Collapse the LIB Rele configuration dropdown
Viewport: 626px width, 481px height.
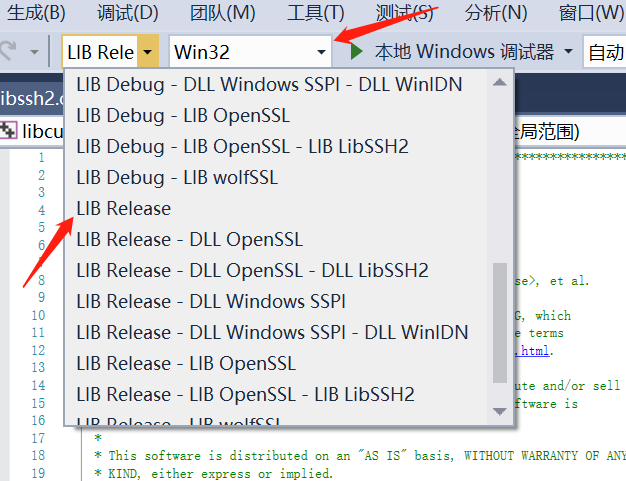point(148,52)
